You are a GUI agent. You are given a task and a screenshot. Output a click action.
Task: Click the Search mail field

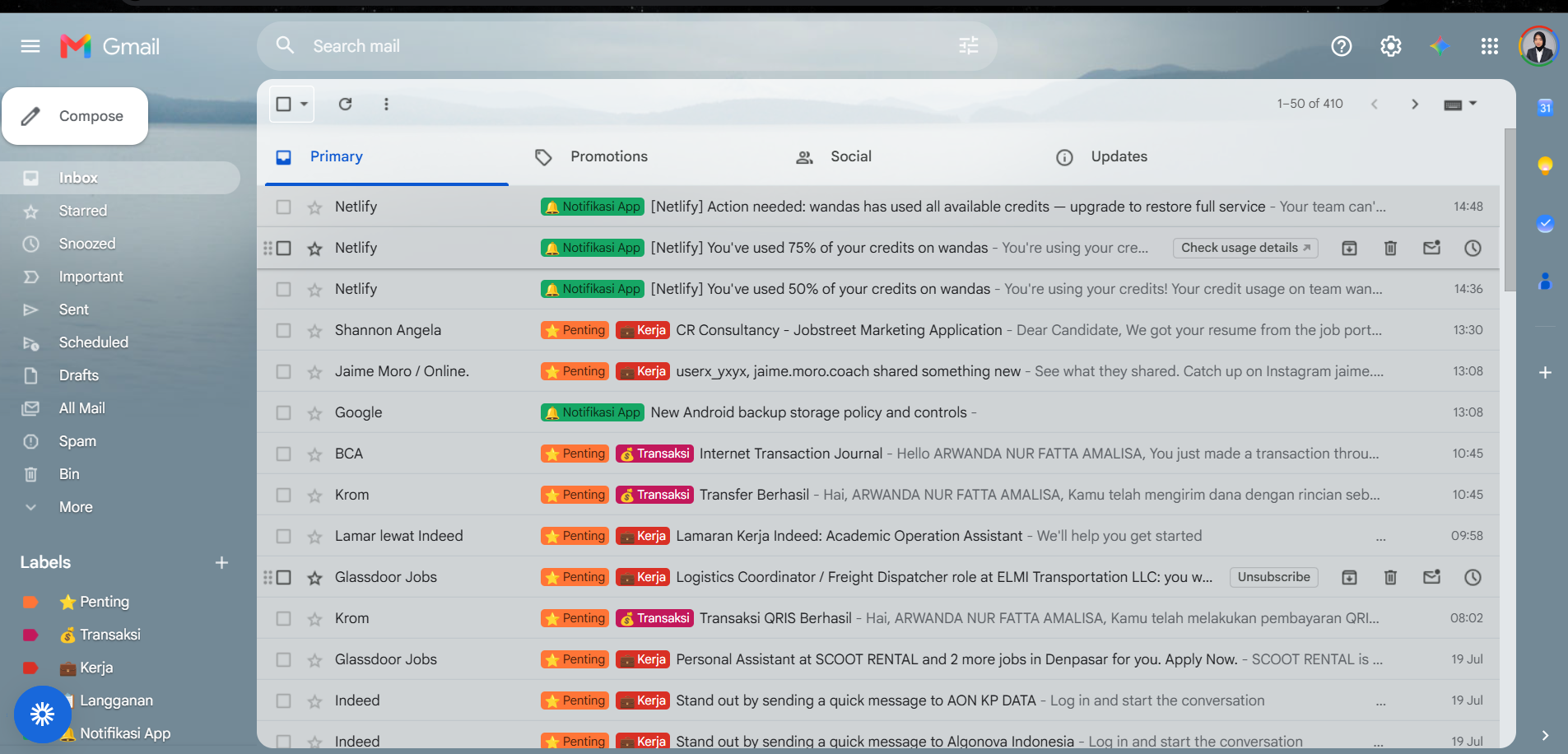626,46
